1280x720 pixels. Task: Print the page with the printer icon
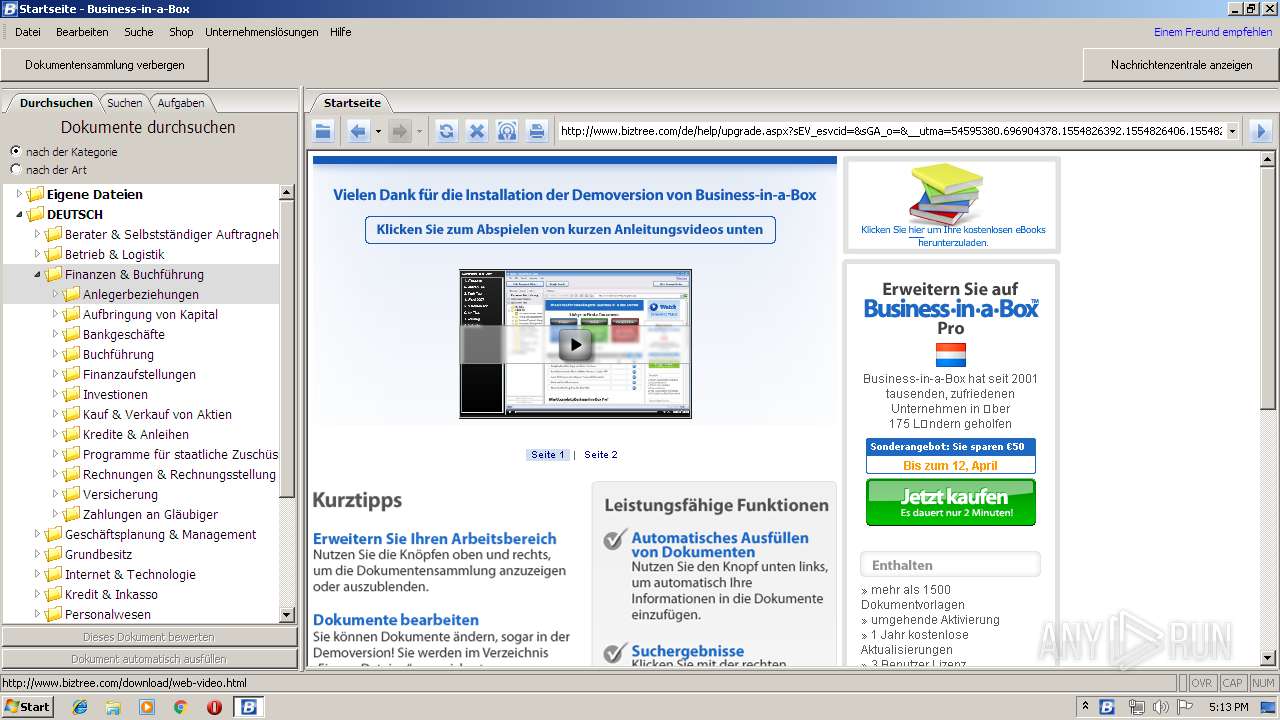point(537,131)
